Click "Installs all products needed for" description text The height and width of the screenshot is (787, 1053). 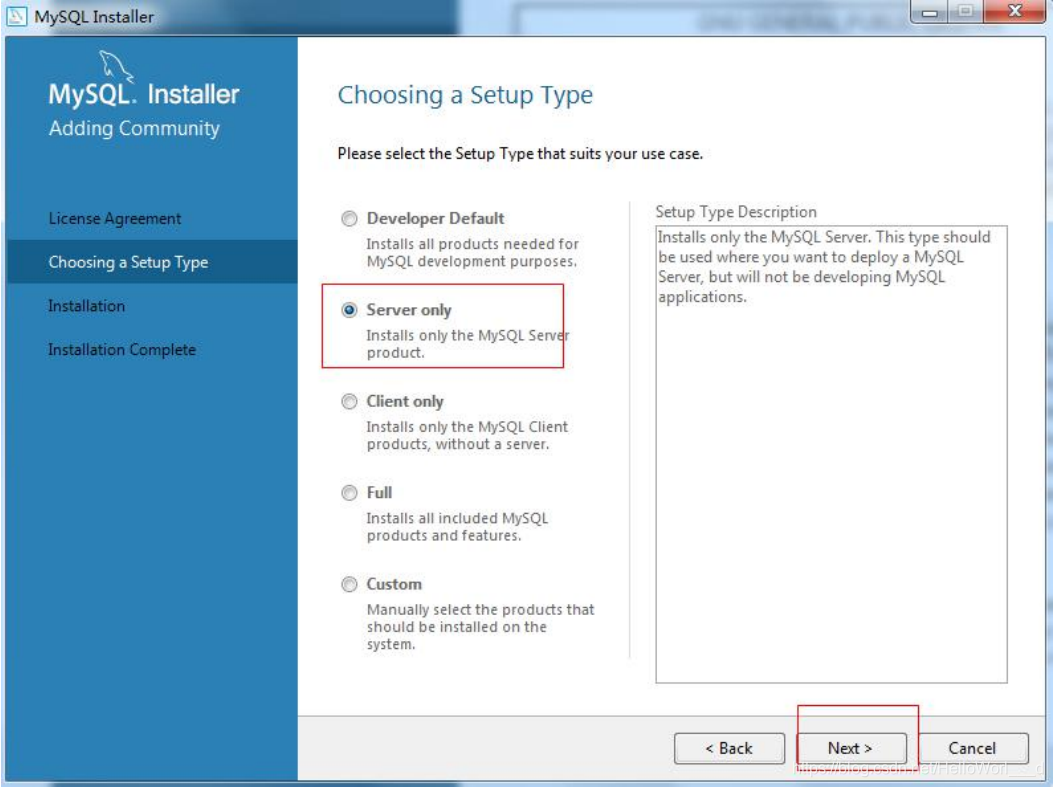coord(473,244)
